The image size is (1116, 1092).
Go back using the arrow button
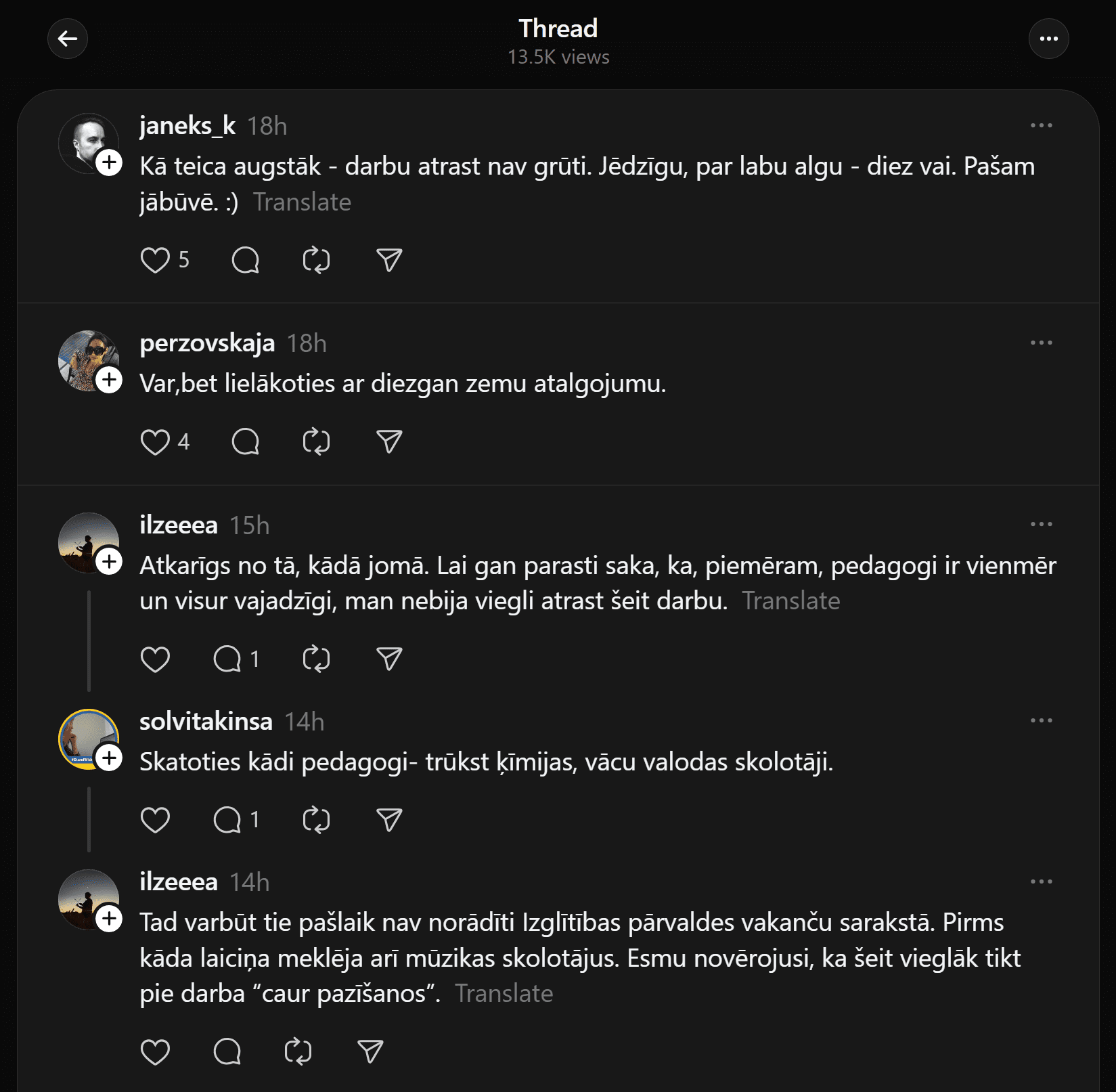[68, 39]
